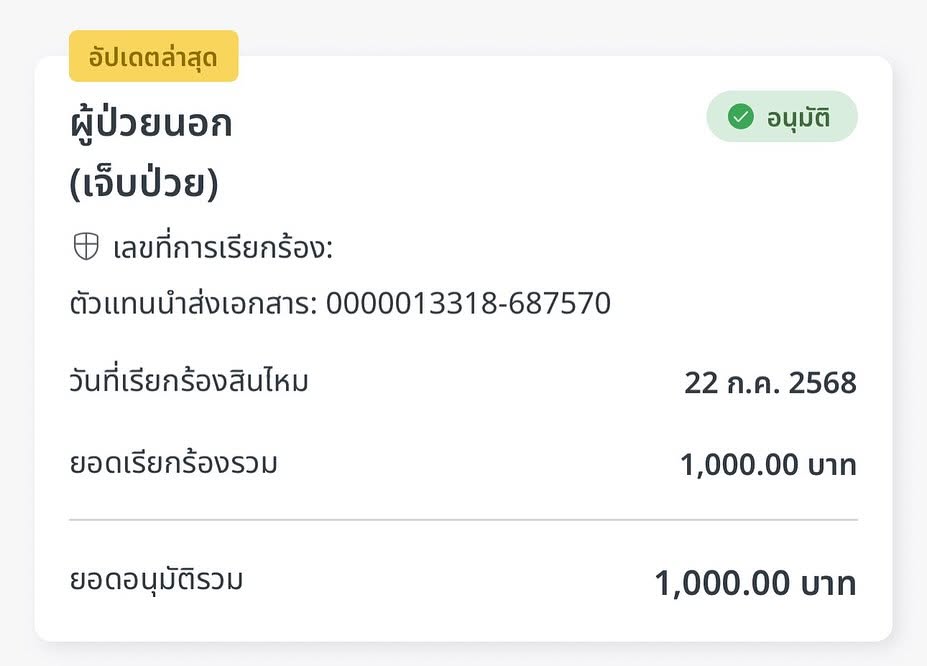Click the บาท unit next to approved total
Screen dimensions: 927x666
[x=829, y=584]
